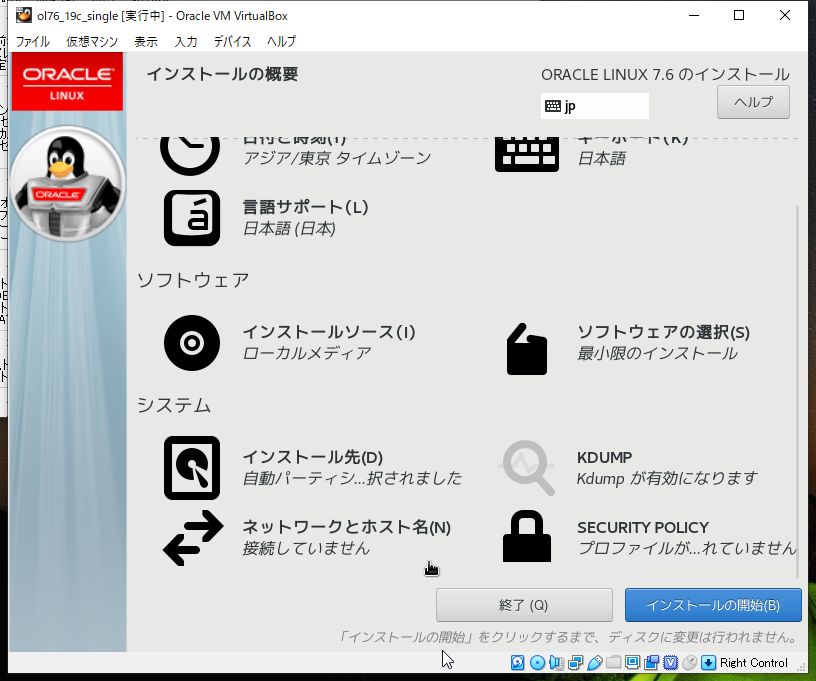Click the mouse integration indicator in status bar
Image resolution: width=816 pixels, height=681 pixels.
coord(688,662)
